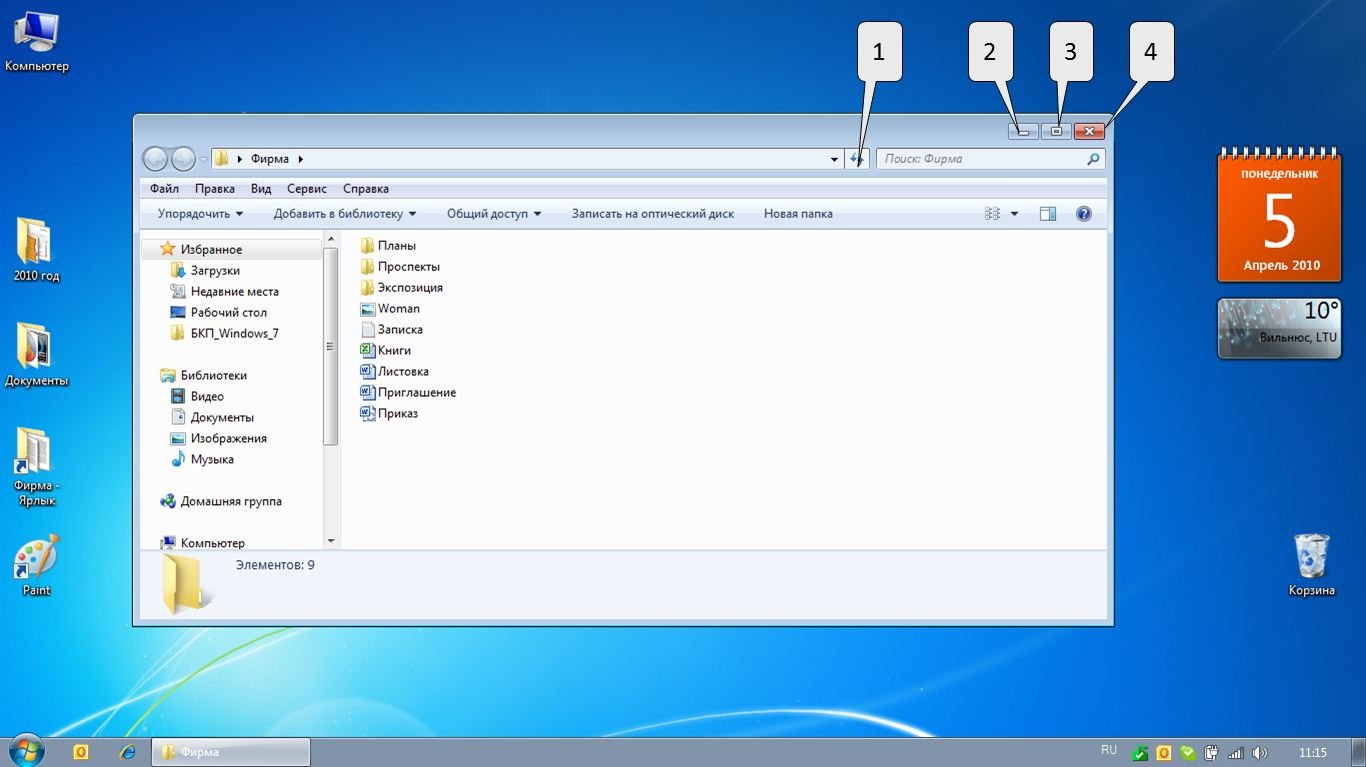Open the Woman image file
Screen dimensions: 1366x767
[398, 309]
